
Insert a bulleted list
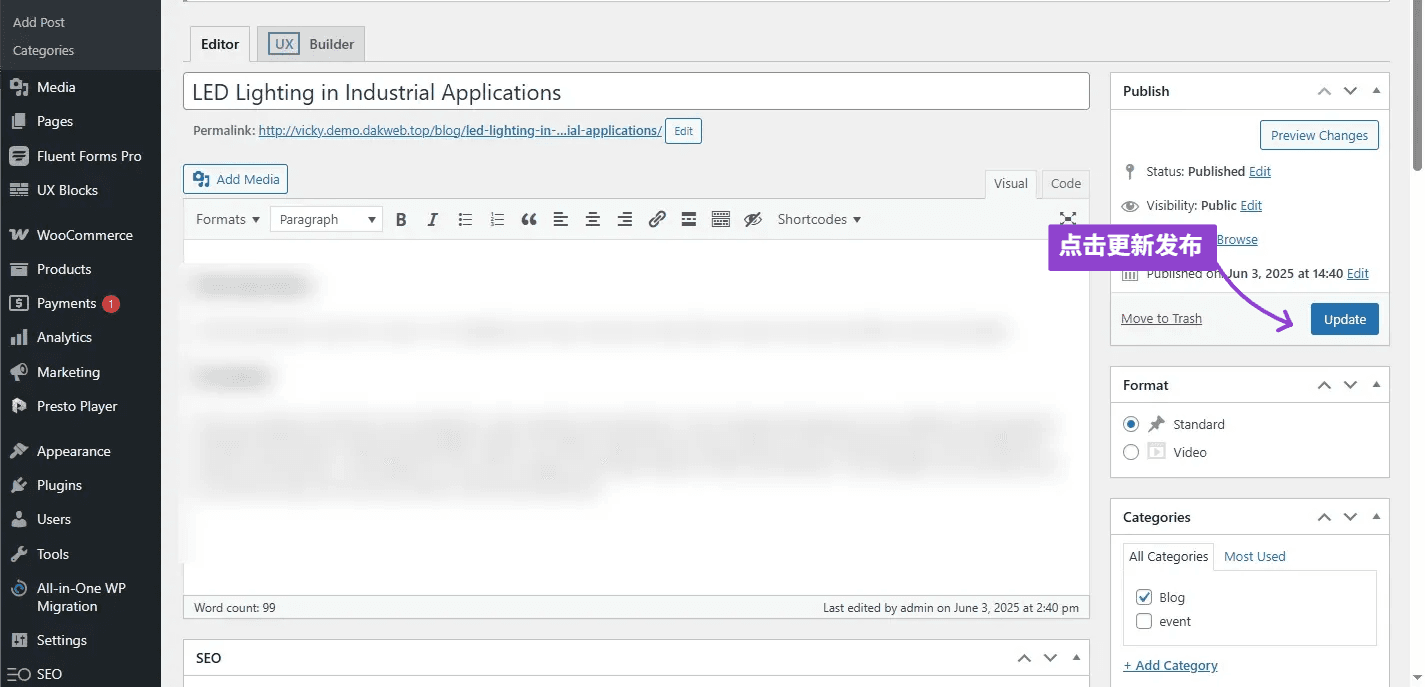click(x=465, y=220)
